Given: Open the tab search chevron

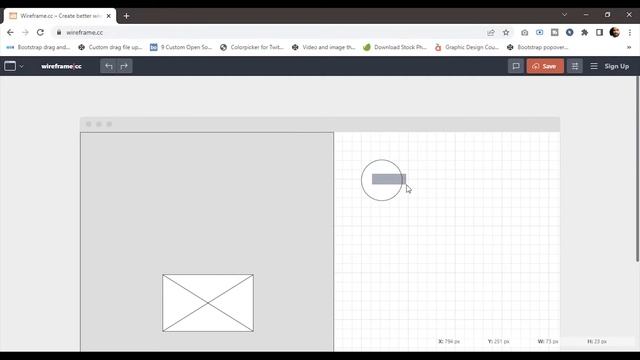Looking at the screenshot, I should [x=564, y=15].
